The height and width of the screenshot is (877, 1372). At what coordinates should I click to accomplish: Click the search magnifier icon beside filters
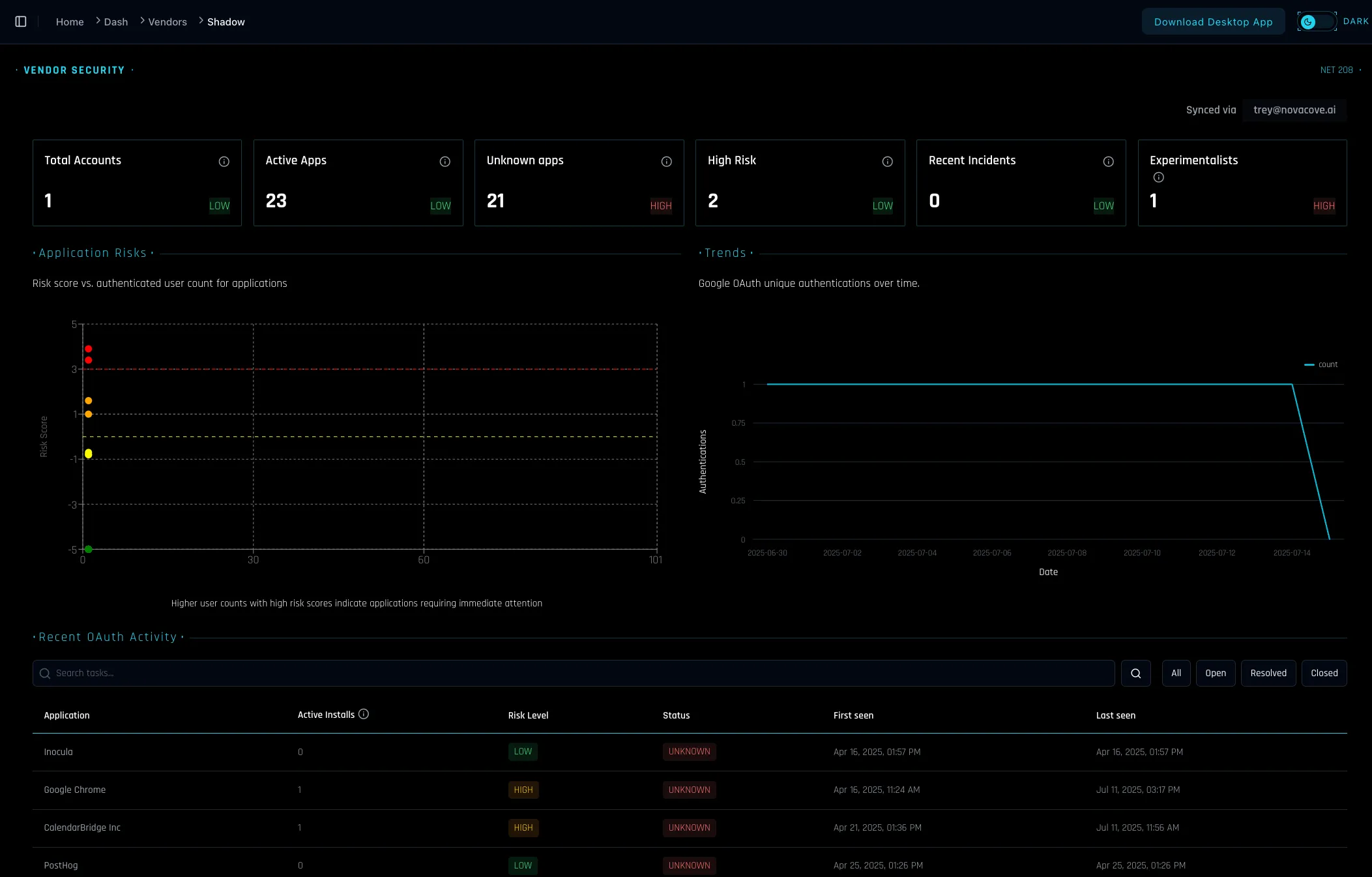[1135, 673]
